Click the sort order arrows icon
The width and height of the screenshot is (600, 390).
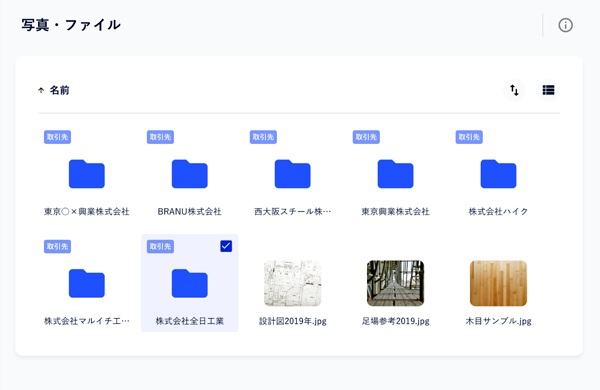(514, 90)
